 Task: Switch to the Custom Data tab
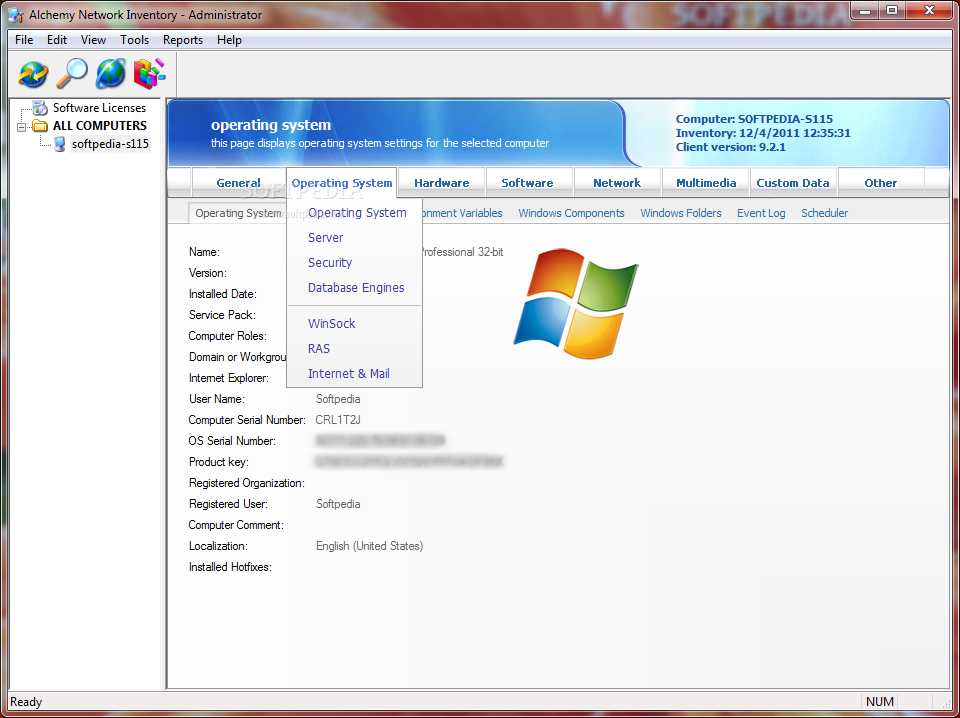pos(793,182)
